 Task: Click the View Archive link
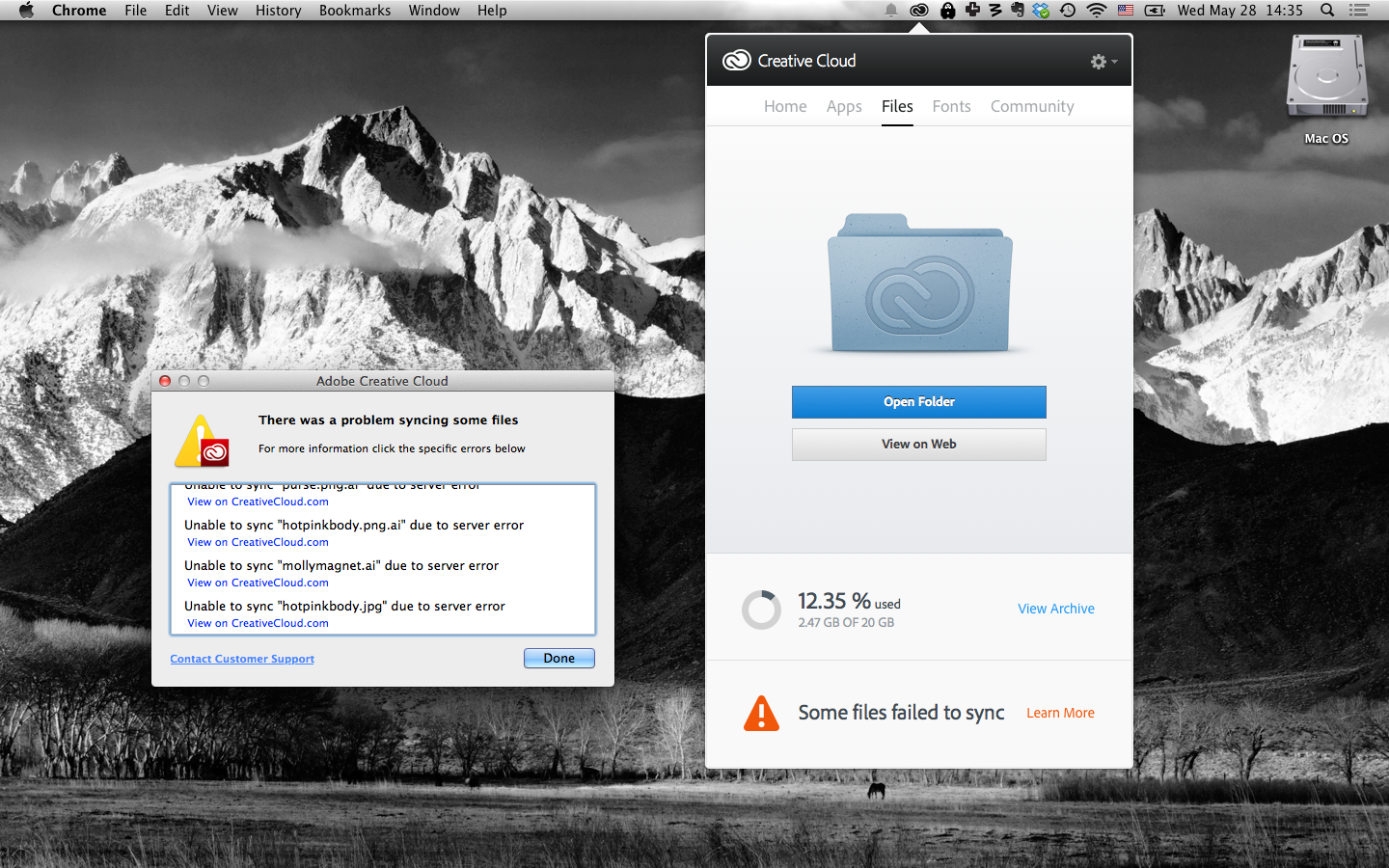coord(1056,609)
